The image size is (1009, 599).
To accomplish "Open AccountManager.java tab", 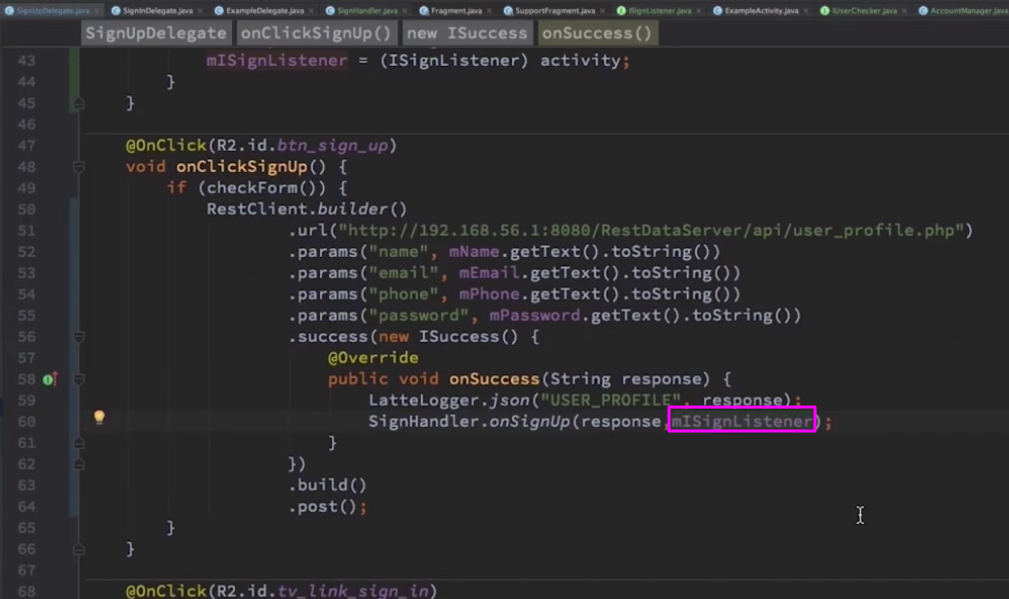I will [963, 10].
